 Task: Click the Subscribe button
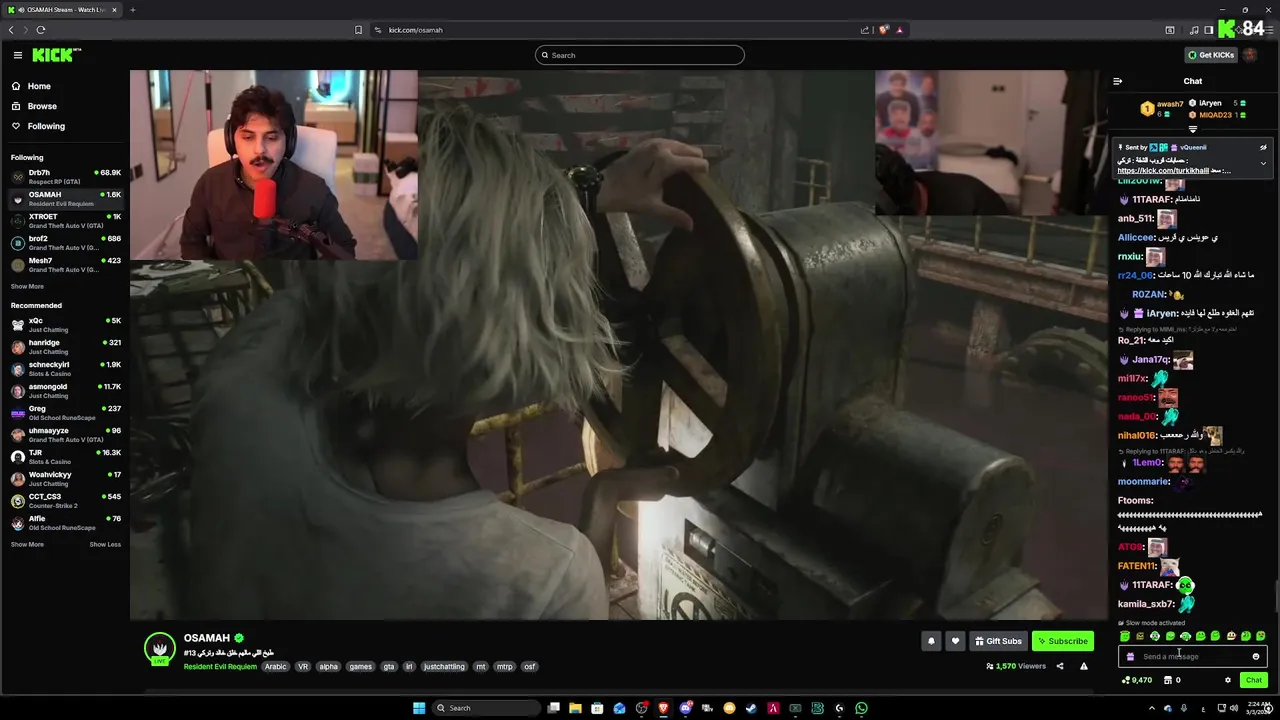[x=1063, y=641]
